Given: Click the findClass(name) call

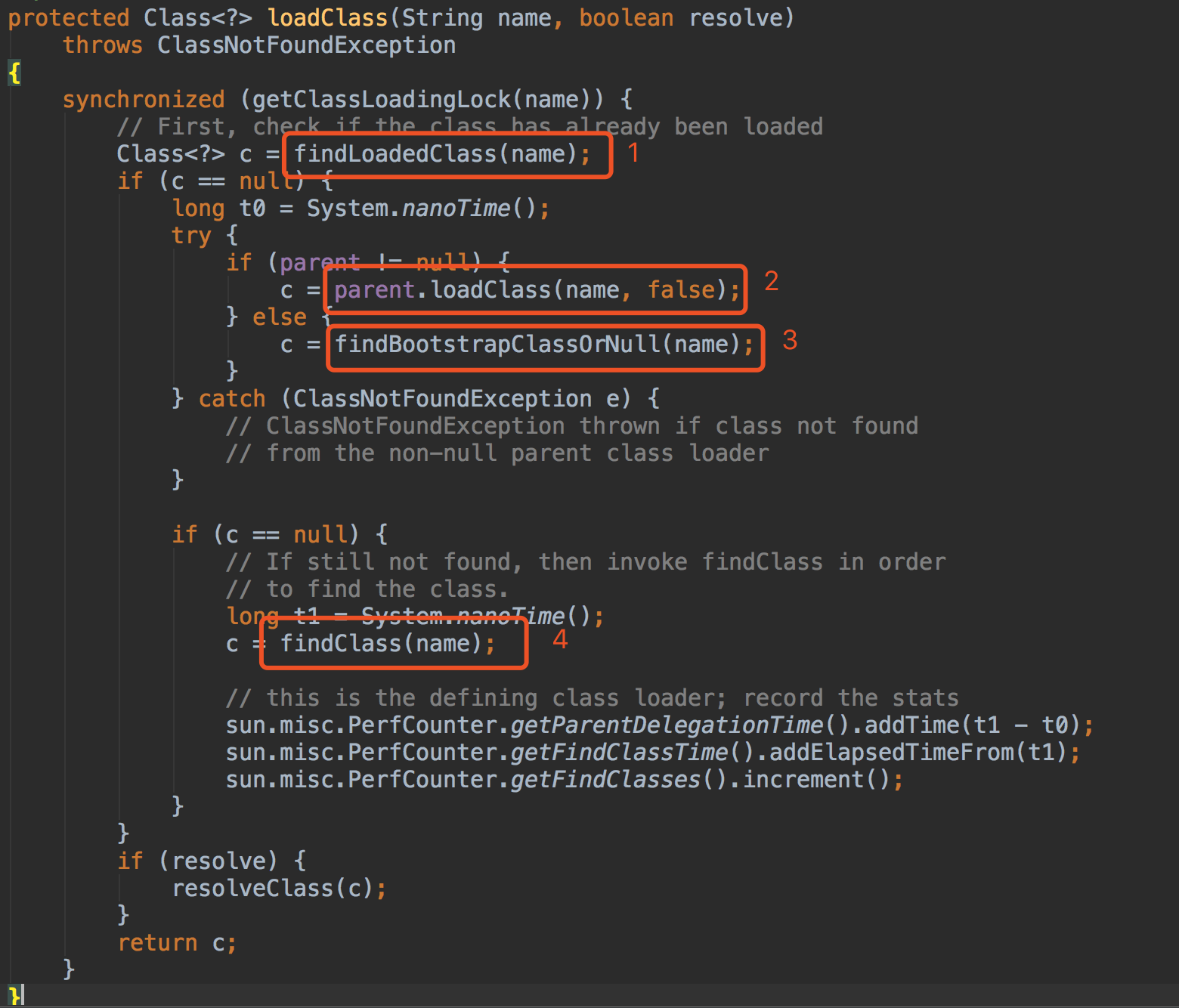Looking at the screenshot, I should pos(381,643).
